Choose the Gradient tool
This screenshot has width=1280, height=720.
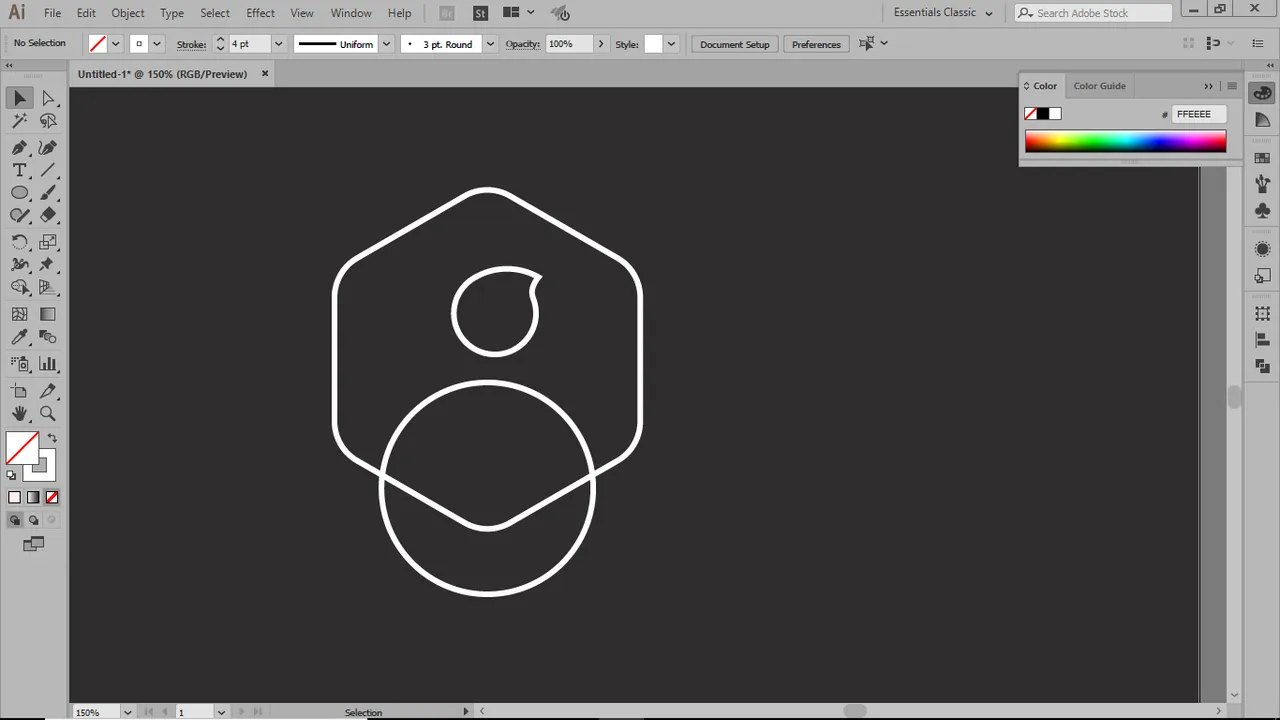pos(48,314)
